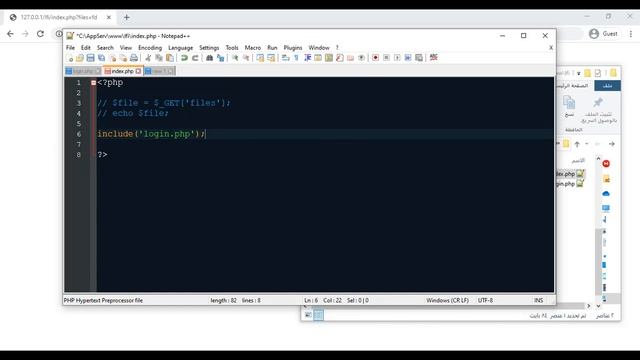Start macro recording with red dot icon
Viewport: 640px width, 360px height.
tap(376, 58)
